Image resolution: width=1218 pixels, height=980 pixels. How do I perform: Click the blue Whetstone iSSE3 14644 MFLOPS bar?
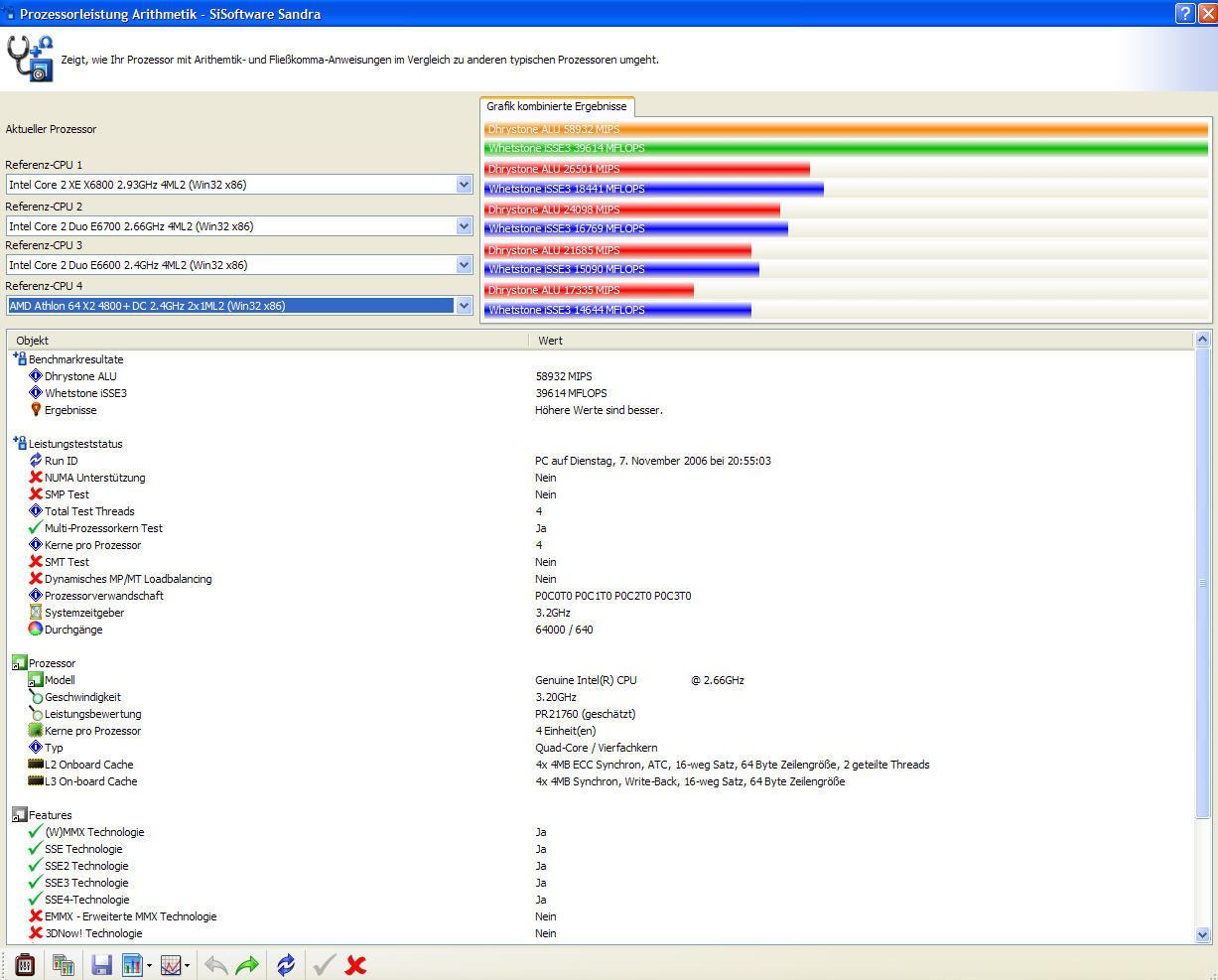pyautogui.click(x=617, y=310)
